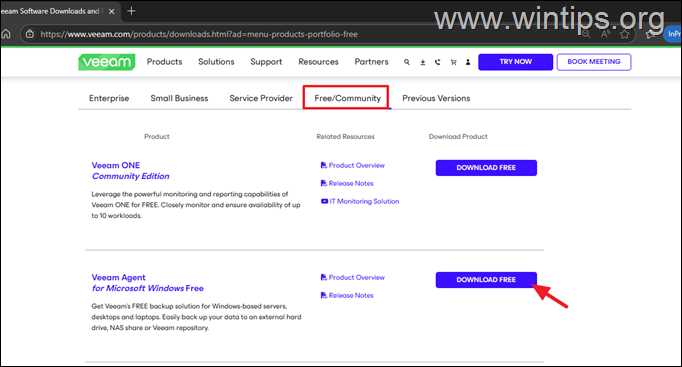
Task: Open the Solutions menu
Action: tap(216, 62)
